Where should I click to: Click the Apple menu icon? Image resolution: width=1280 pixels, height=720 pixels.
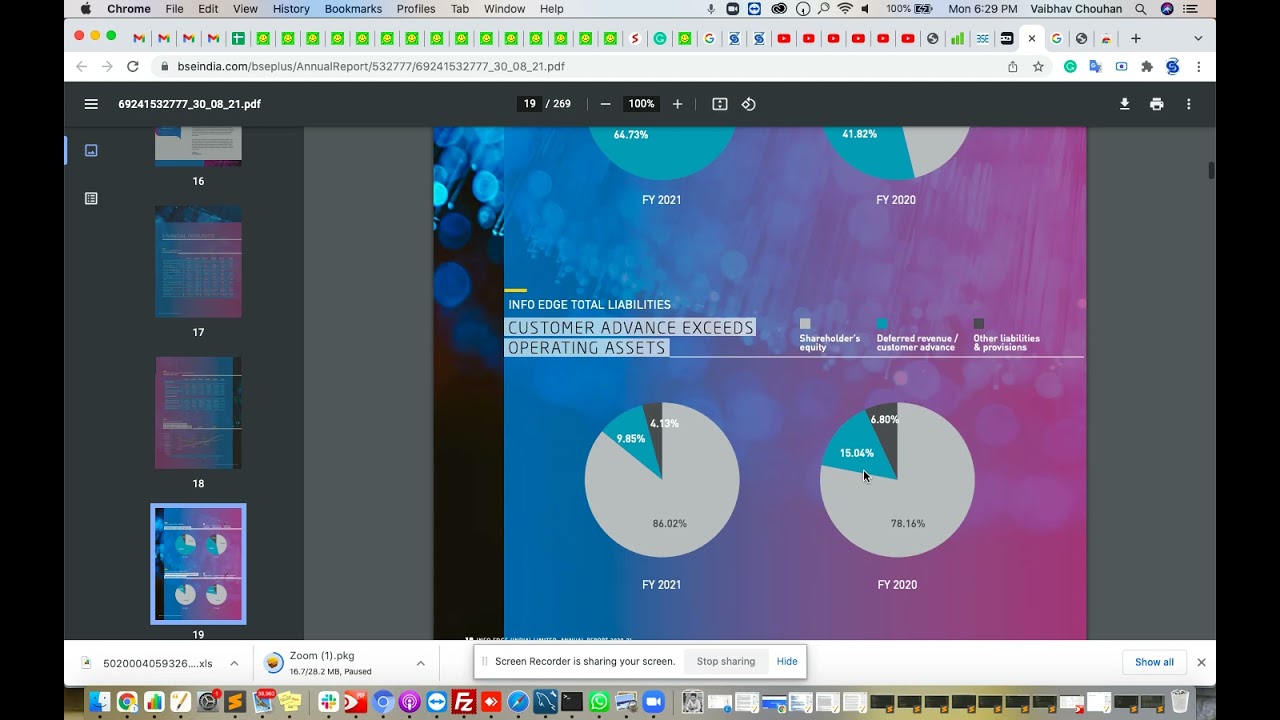(x=85, y=9)
